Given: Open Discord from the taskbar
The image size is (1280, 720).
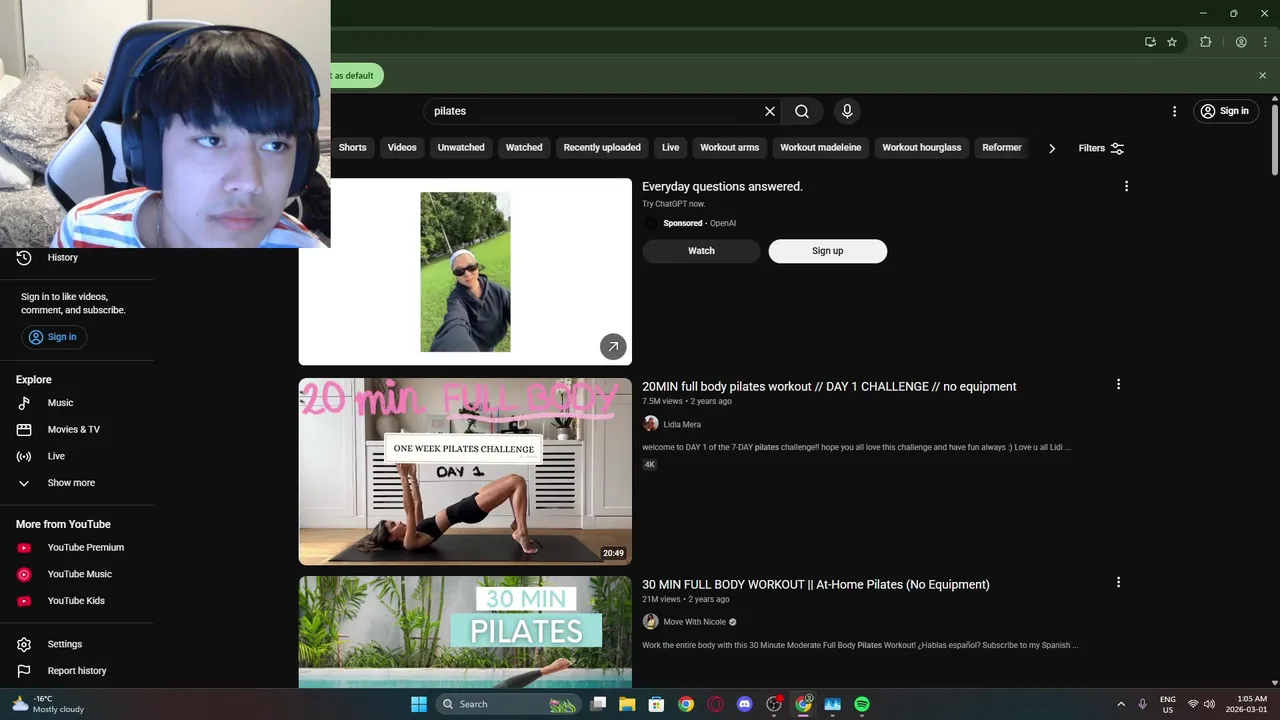Looking at the screenshot, I should click(x=744, y=704).
